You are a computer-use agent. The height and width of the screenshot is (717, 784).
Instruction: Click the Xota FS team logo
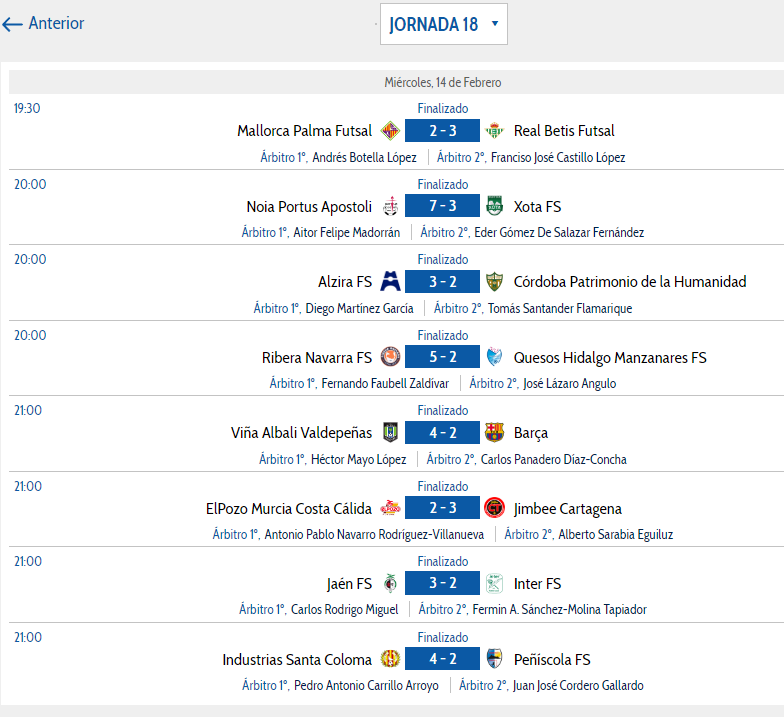pos(494,207)
